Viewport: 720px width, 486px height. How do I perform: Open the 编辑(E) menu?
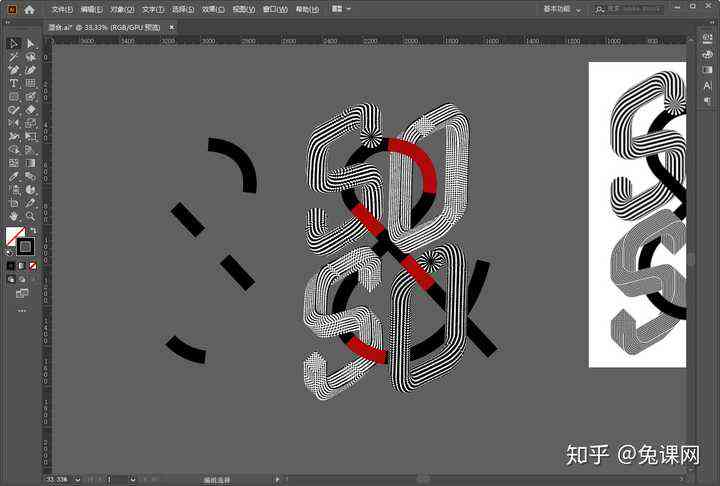[x=91, y=9]
